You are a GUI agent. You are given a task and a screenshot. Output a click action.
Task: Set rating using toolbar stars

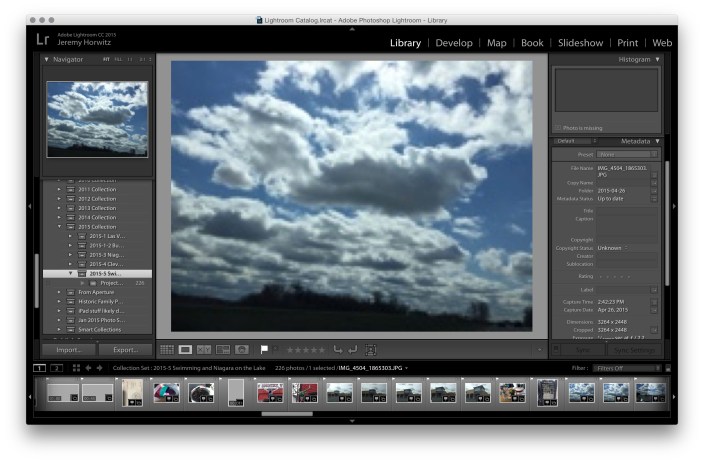coord(305,350)
